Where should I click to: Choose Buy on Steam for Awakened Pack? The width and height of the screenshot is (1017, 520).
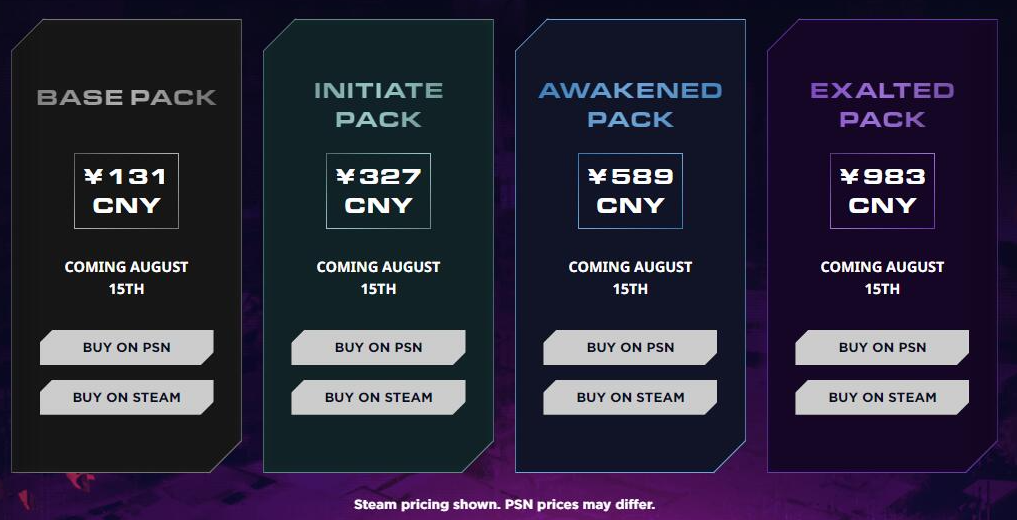click(x=630, y=397)
